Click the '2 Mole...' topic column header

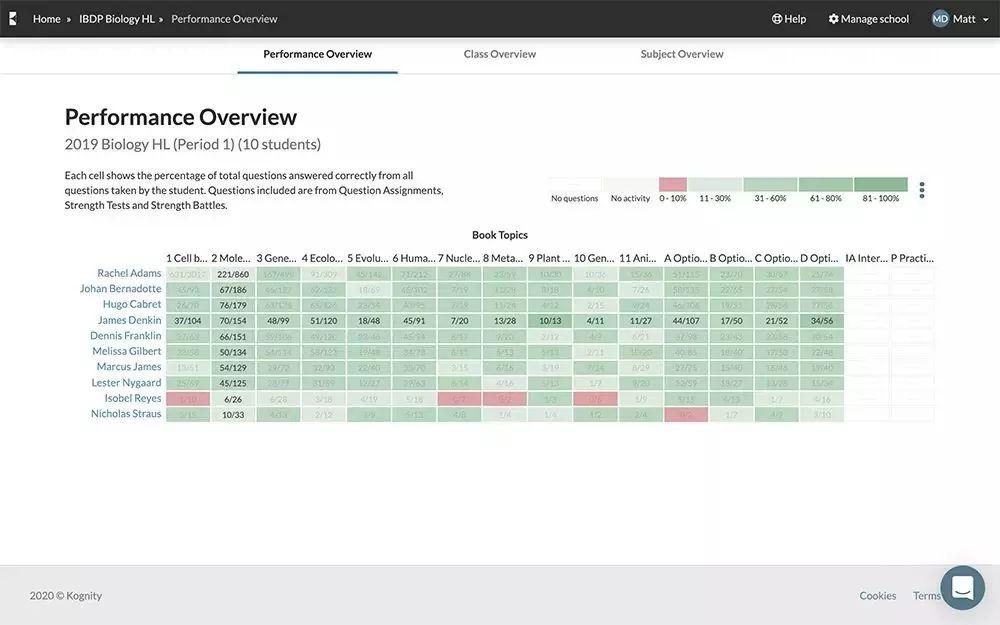231,258
